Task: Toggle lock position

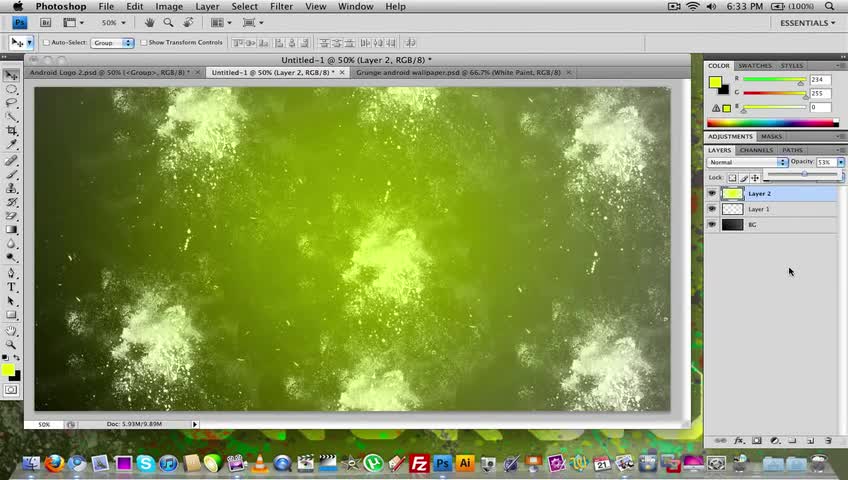Action: (x=755, y=178)
